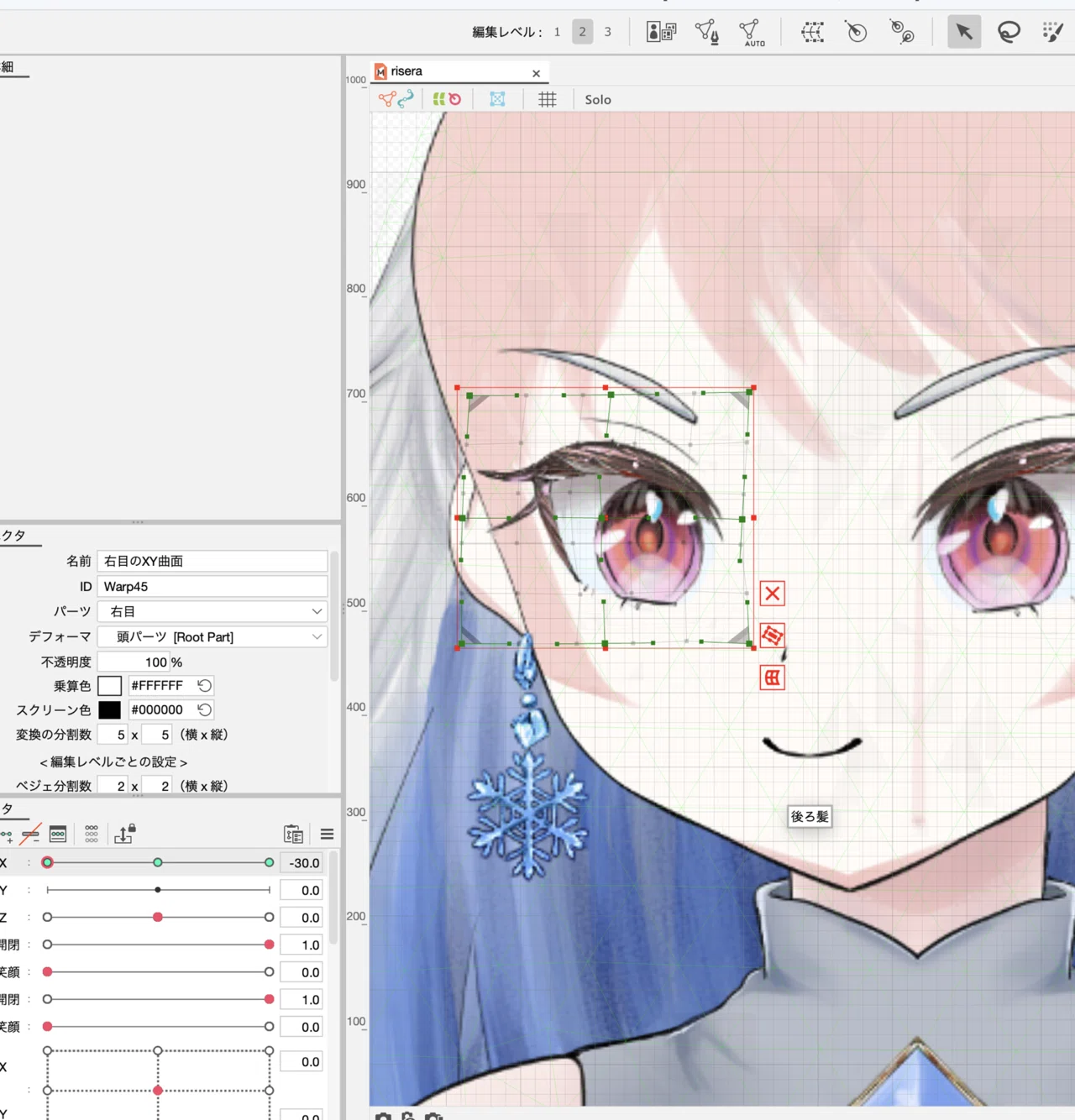
Task: Open the パーツ dropdown showing 右目
Action: coord(212,611)
